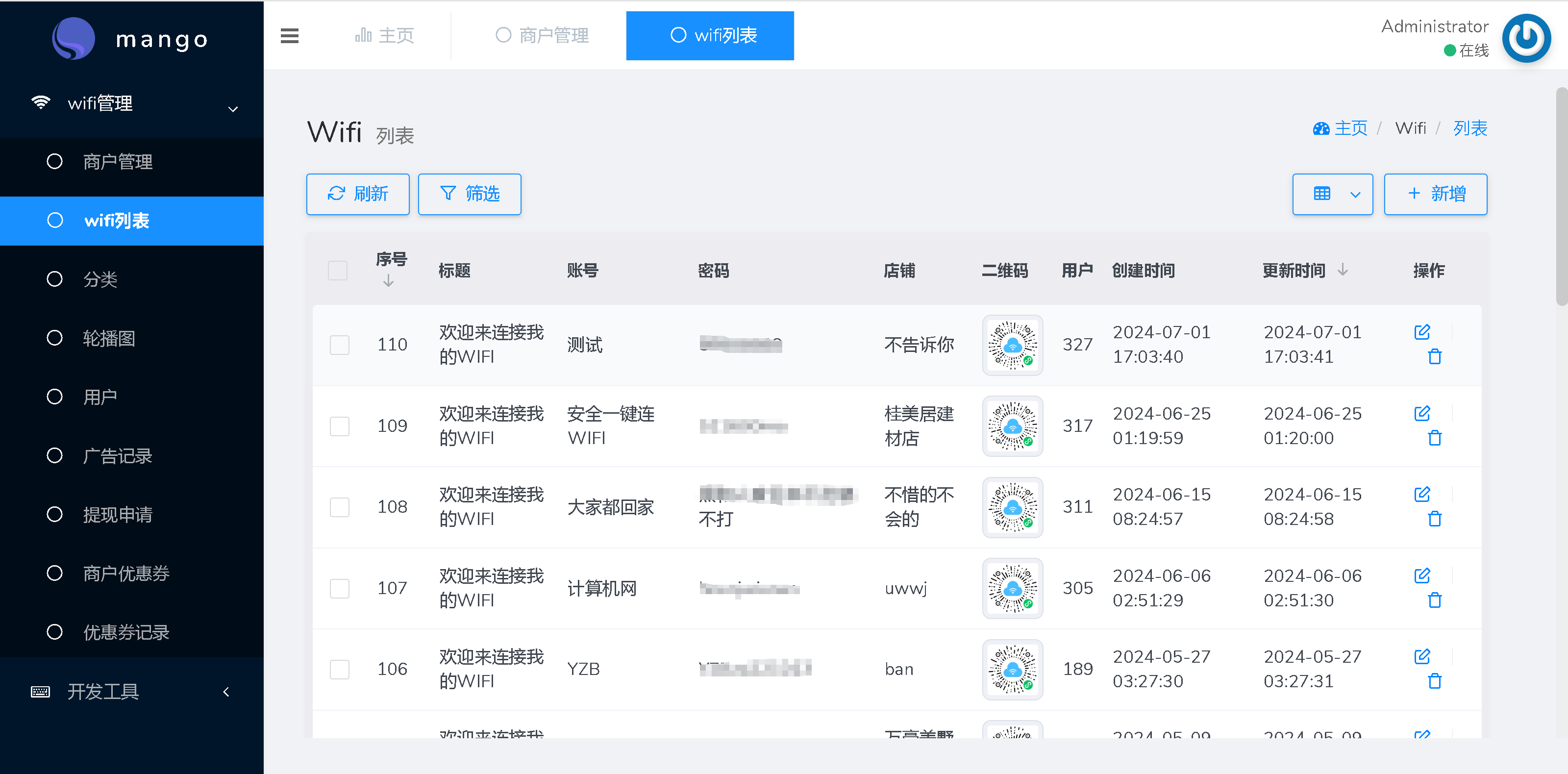This screenshot has width=1568, height=774.
Task: Open the table column settings icon
Action: tap(1322, 194)
